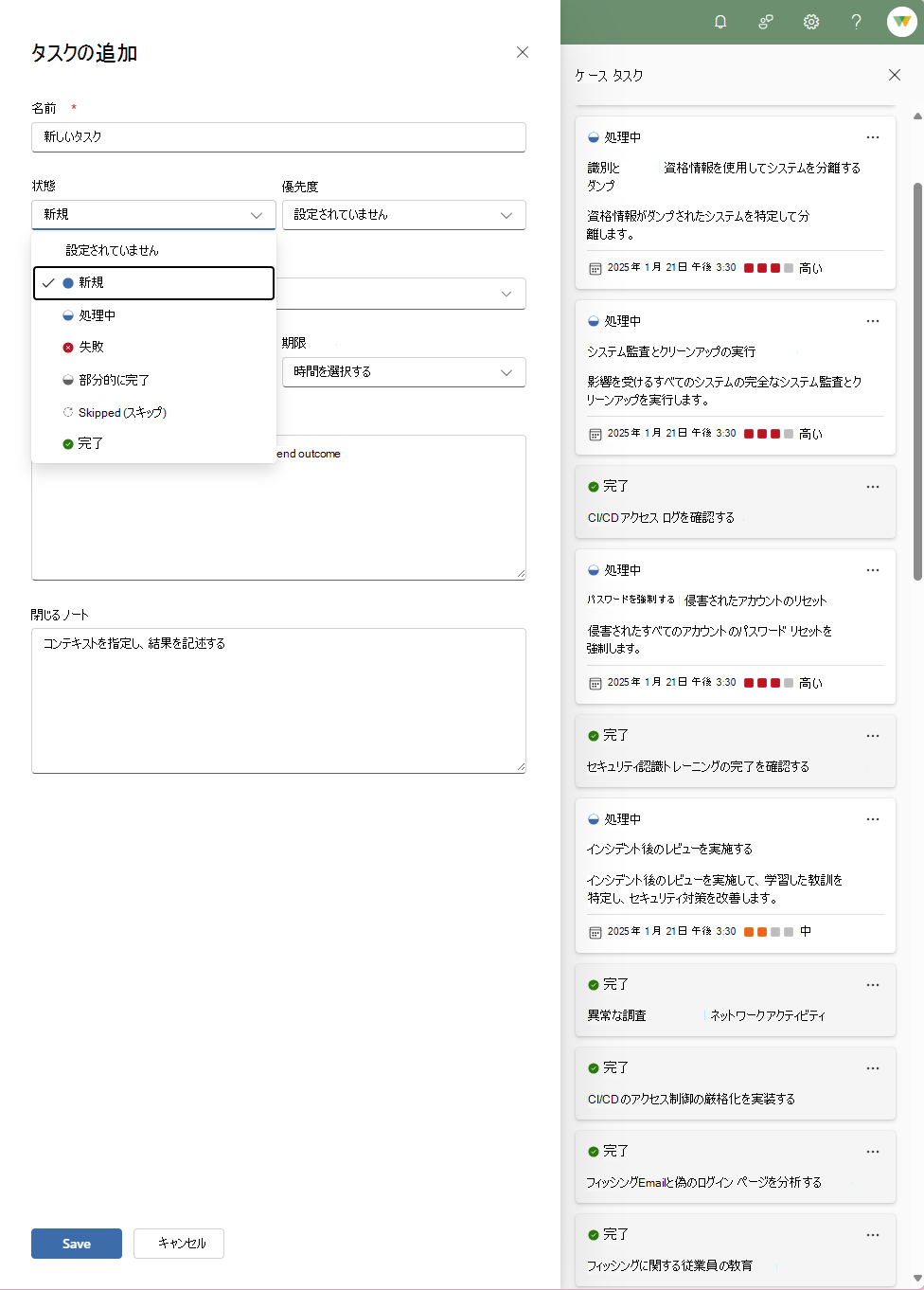Select Skipped (スキップ) status option
Screen dimensions: 924x1290
(154, 412)
